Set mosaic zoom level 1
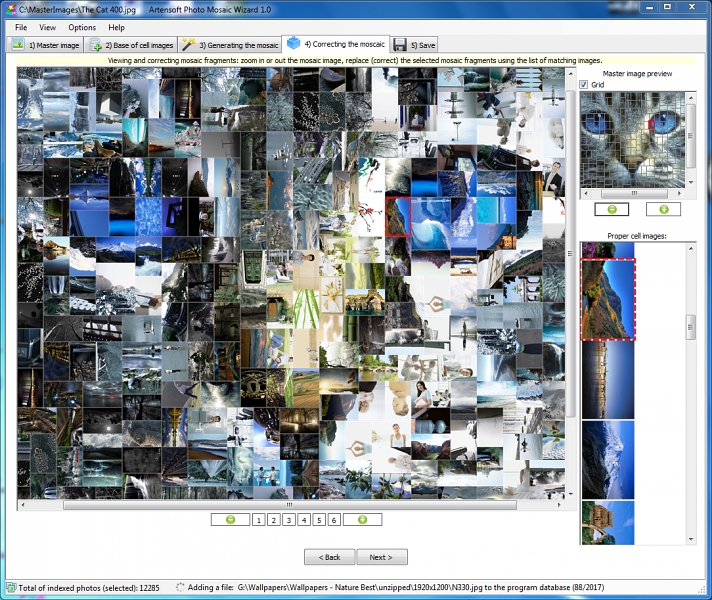Viewport: 712px width, 600px height. [258, 520]
